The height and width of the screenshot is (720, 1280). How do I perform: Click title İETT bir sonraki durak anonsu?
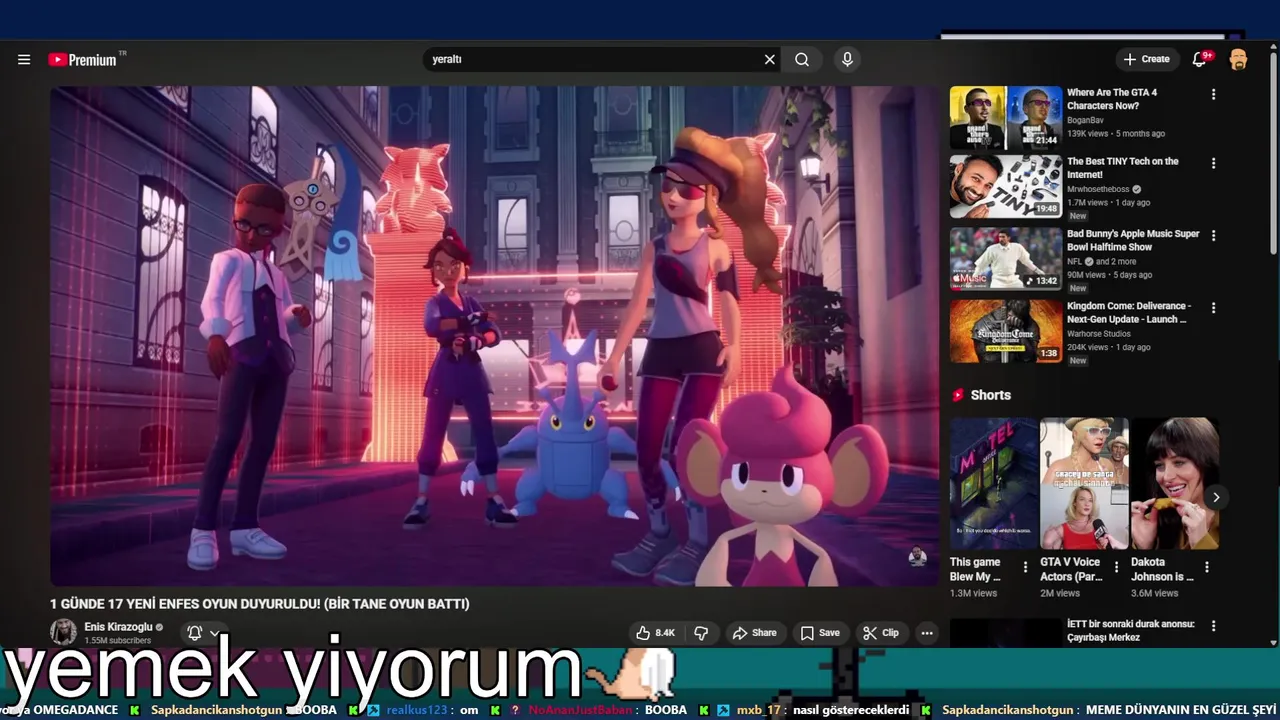(1131, 631)
